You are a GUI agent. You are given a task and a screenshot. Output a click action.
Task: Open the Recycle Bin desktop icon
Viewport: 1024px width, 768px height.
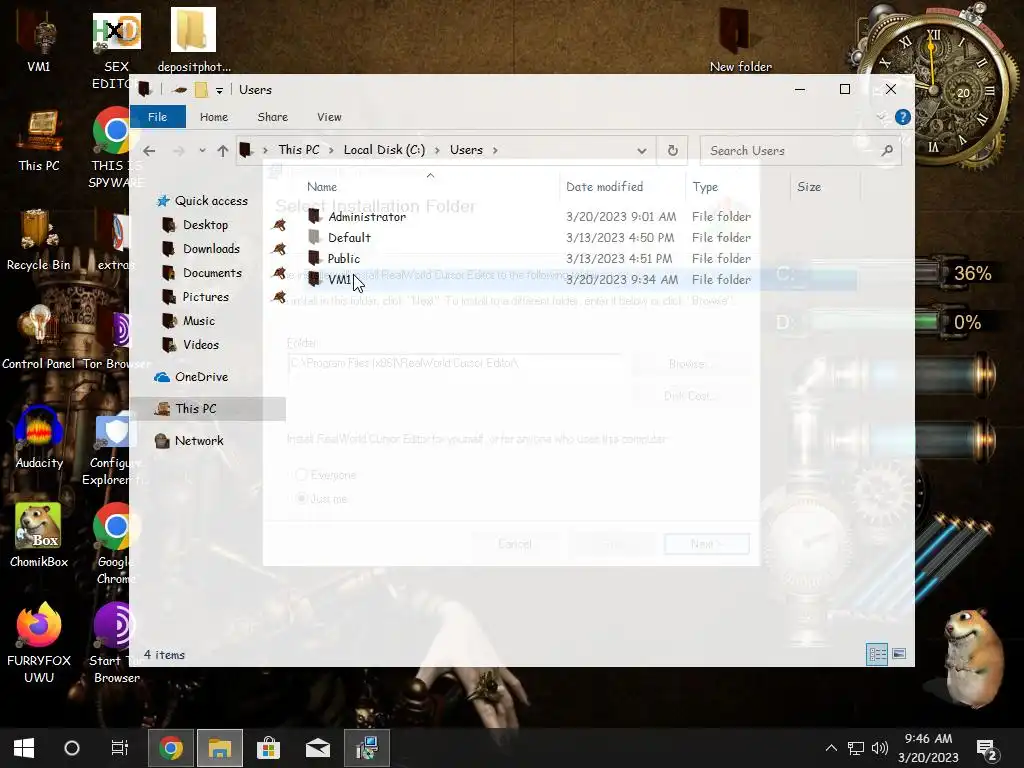click(x=39, y=240)
